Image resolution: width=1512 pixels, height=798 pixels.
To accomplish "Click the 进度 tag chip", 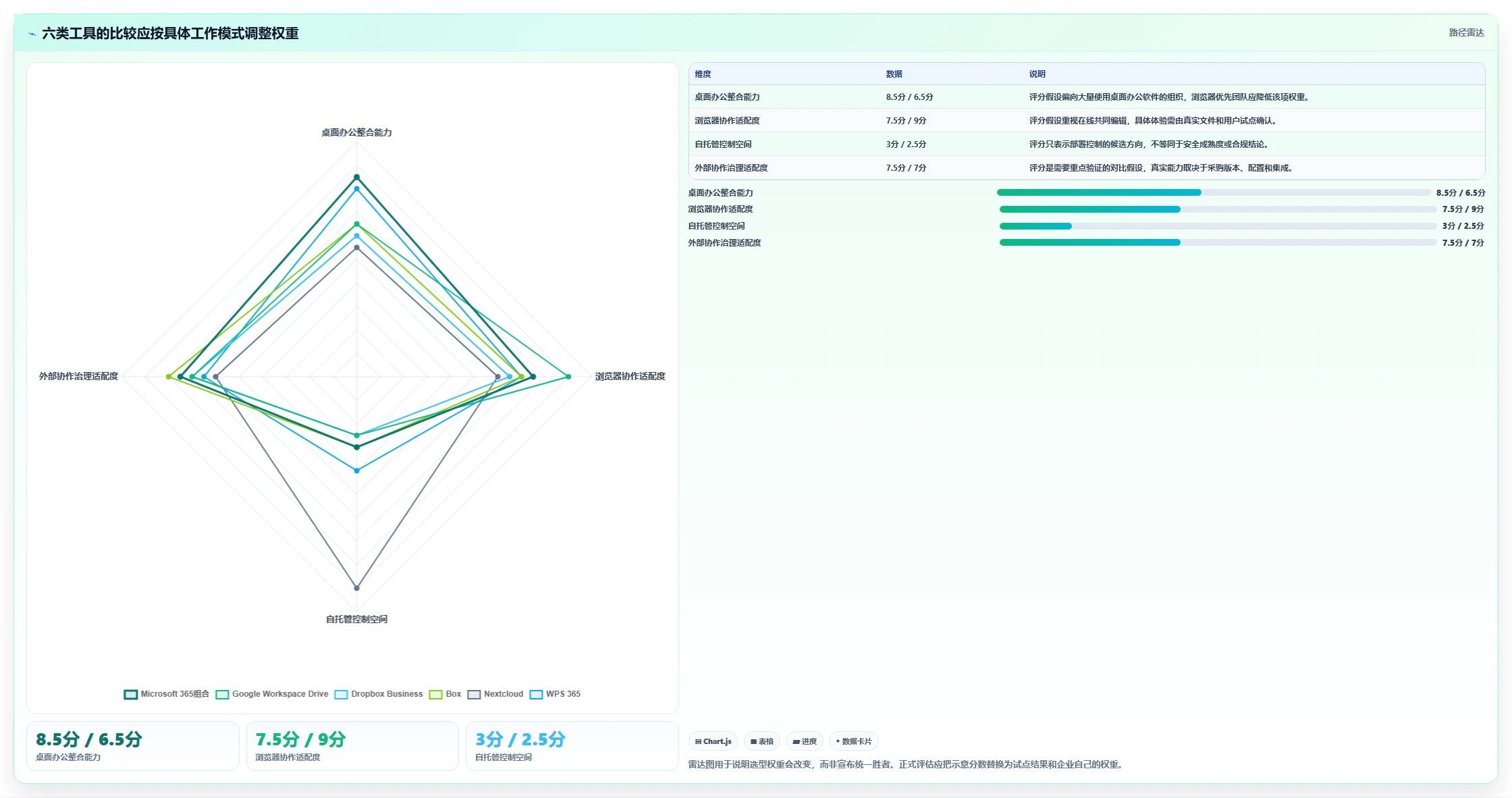I will pos(805,741).
